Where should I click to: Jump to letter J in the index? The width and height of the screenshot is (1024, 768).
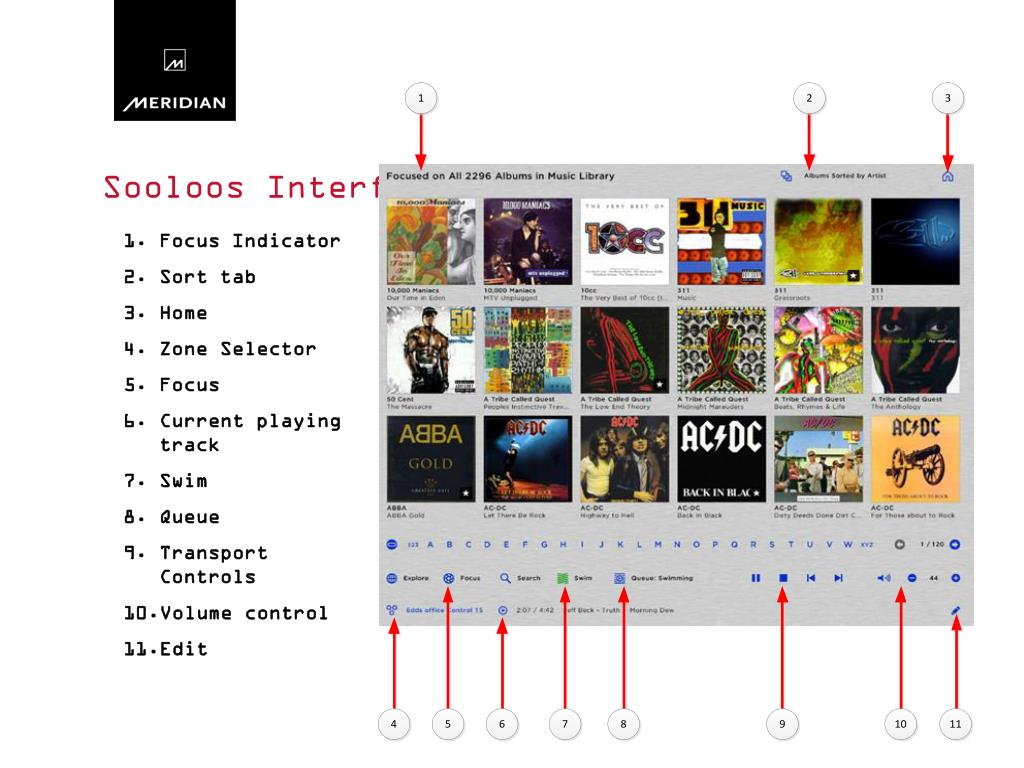601,544
